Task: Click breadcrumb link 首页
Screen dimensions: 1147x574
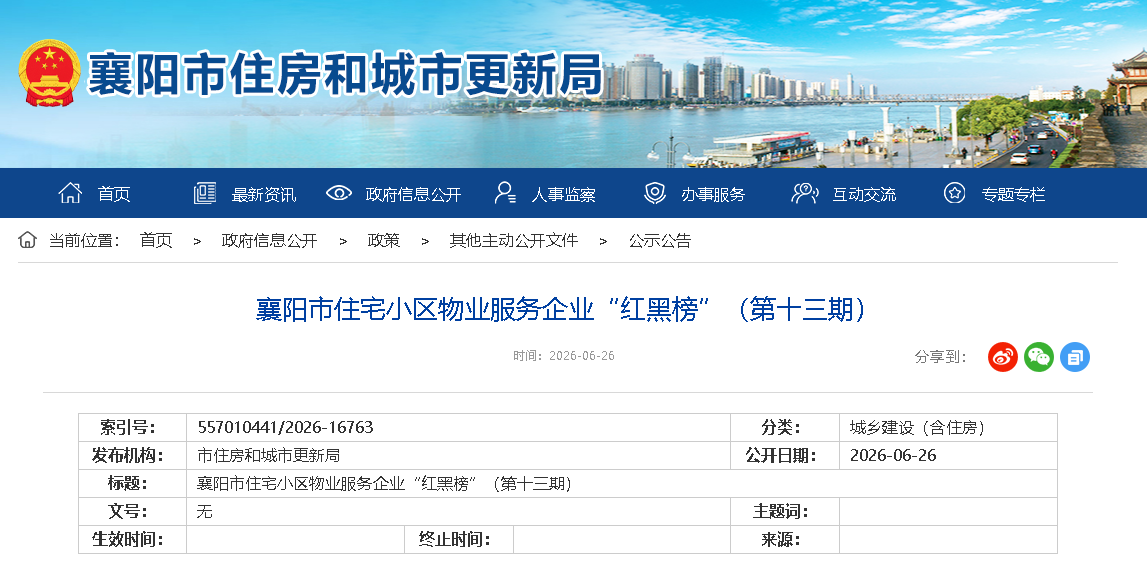Action: click(x=156, y=241)
